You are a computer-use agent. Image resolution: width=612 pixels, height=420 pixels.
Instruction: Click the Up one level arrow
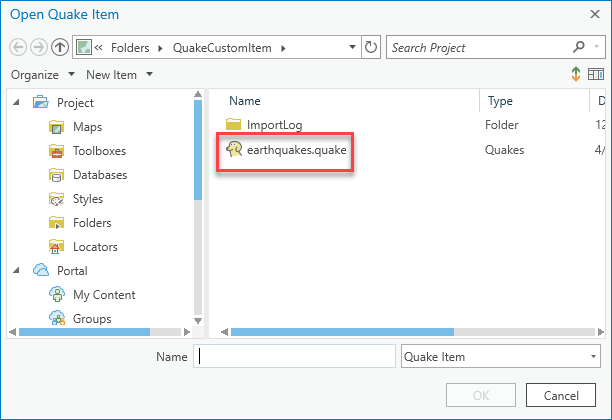(60, 47)
